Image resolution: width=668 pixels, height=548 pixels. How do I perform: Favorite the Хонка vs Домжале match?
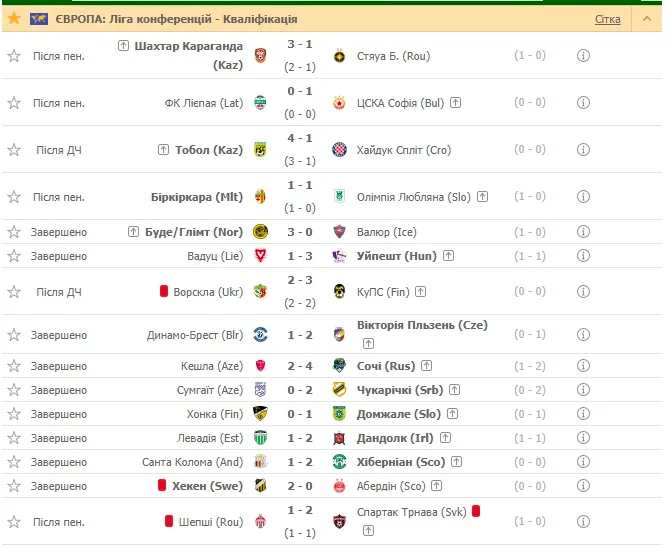pos(14,414)
